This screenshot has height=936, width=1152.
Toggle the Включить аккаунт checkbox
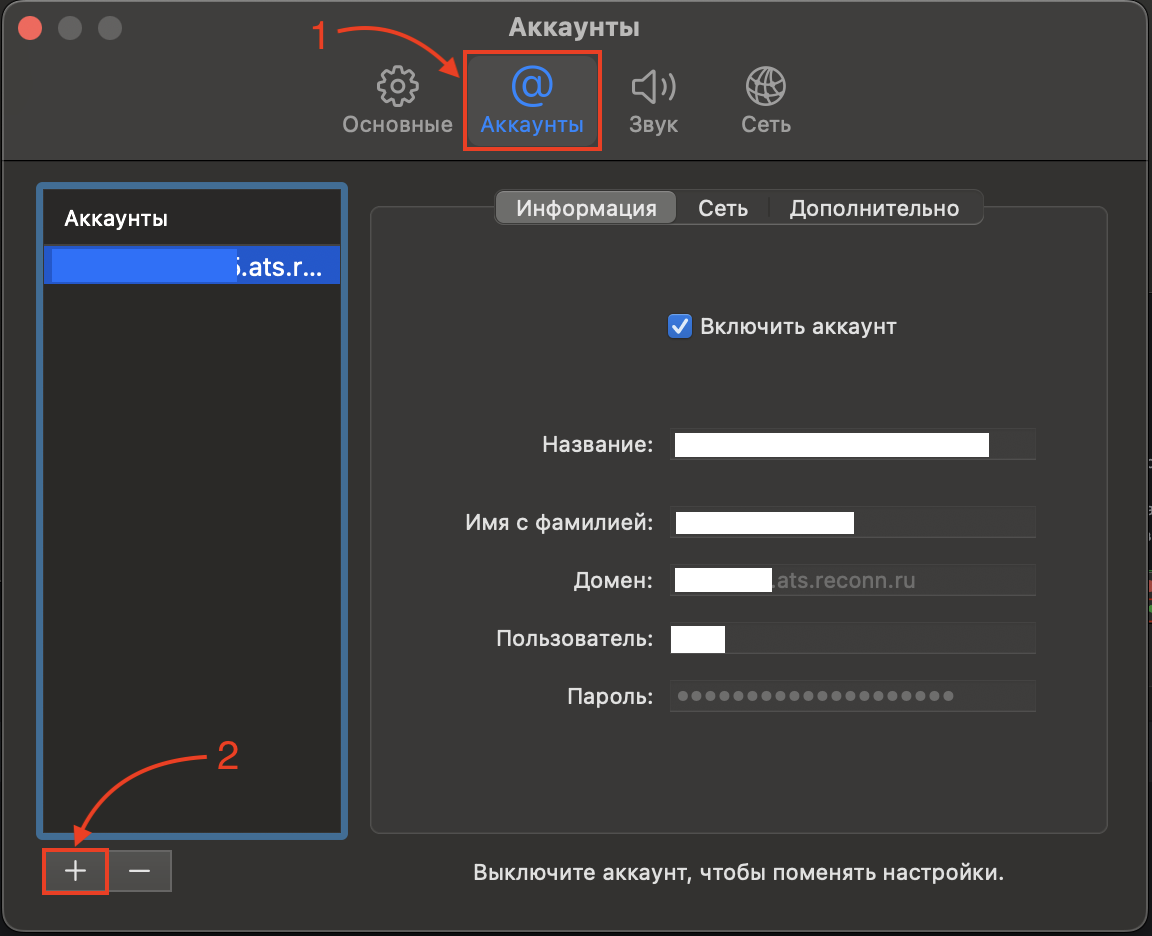(x=680, y=326)
